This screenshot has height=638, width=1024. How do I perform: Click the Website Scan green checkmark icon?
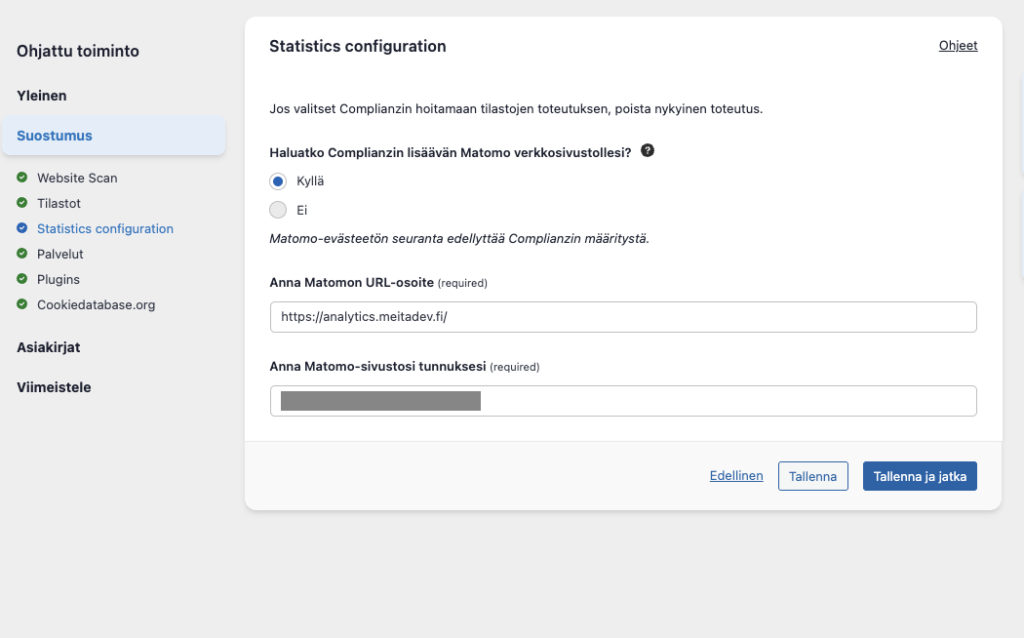22,178
